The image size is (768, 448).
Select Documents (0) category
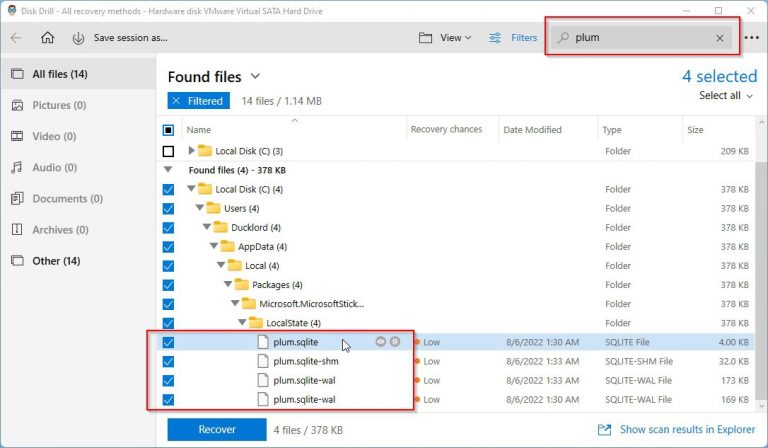(x=78, y=198)
